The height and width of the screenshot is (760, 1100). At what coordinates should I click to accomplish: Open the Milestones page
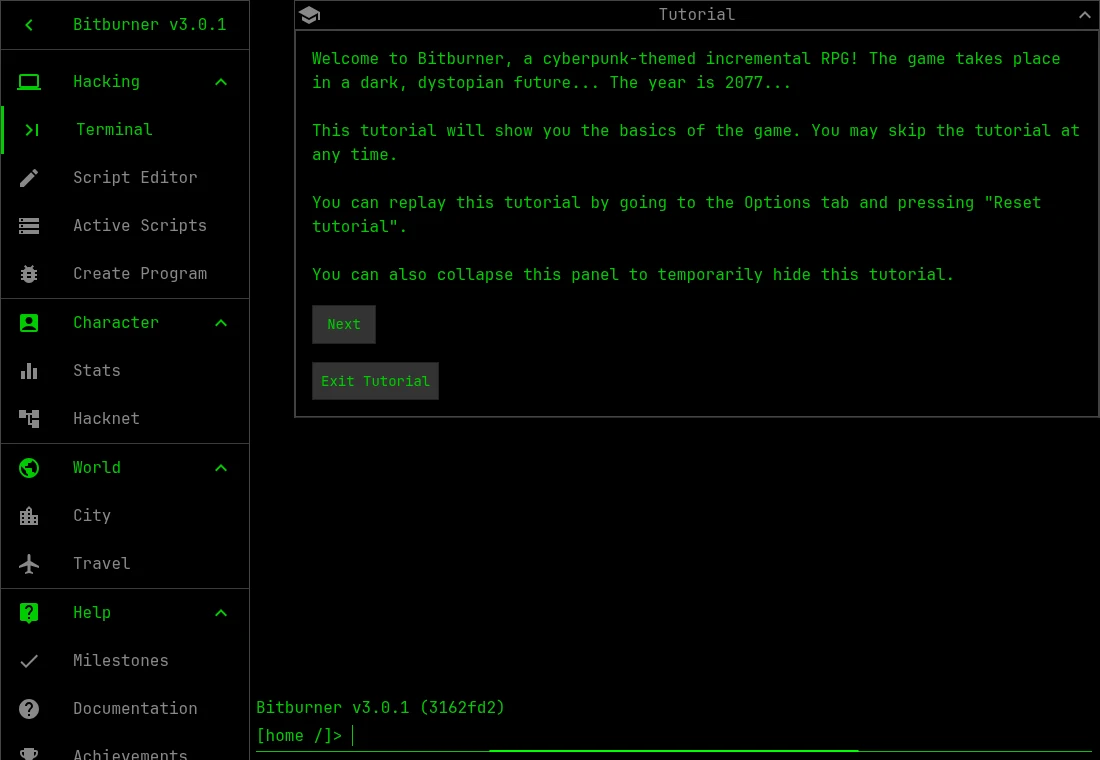(125, 661)
